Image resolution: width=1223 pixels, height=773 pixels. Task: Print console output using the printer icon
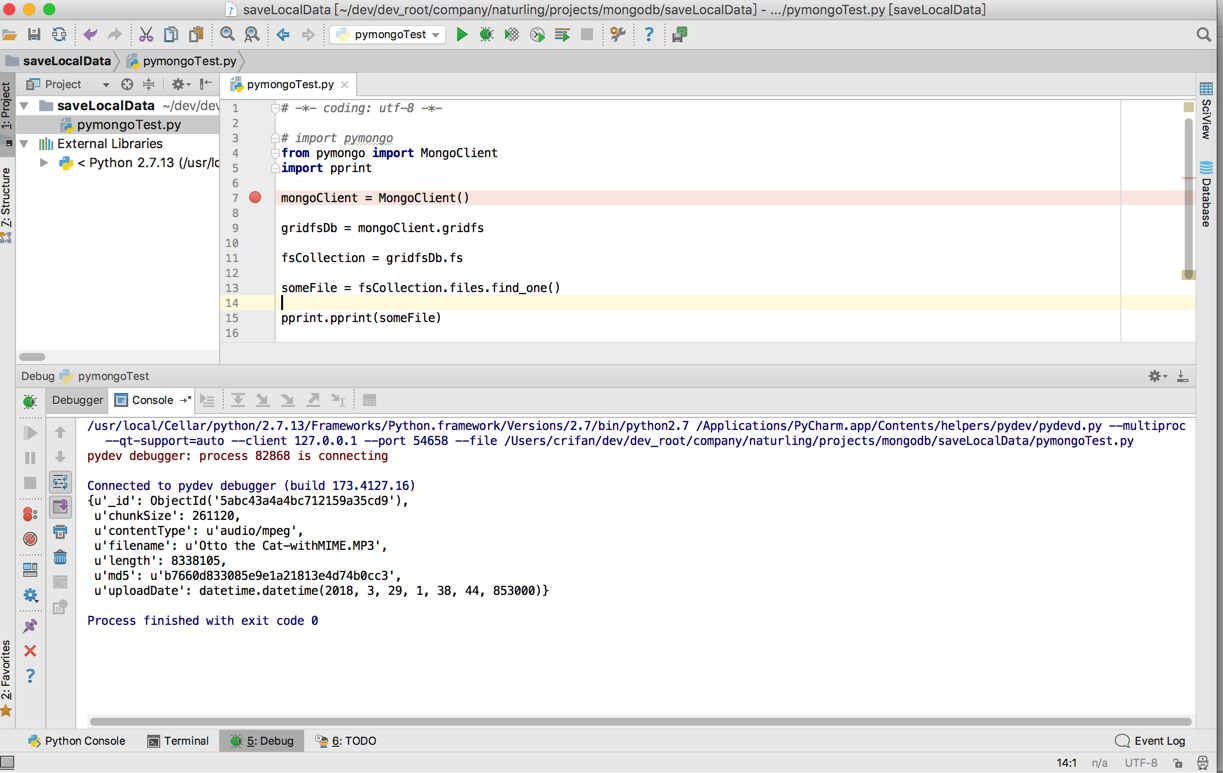pos(60,532)
